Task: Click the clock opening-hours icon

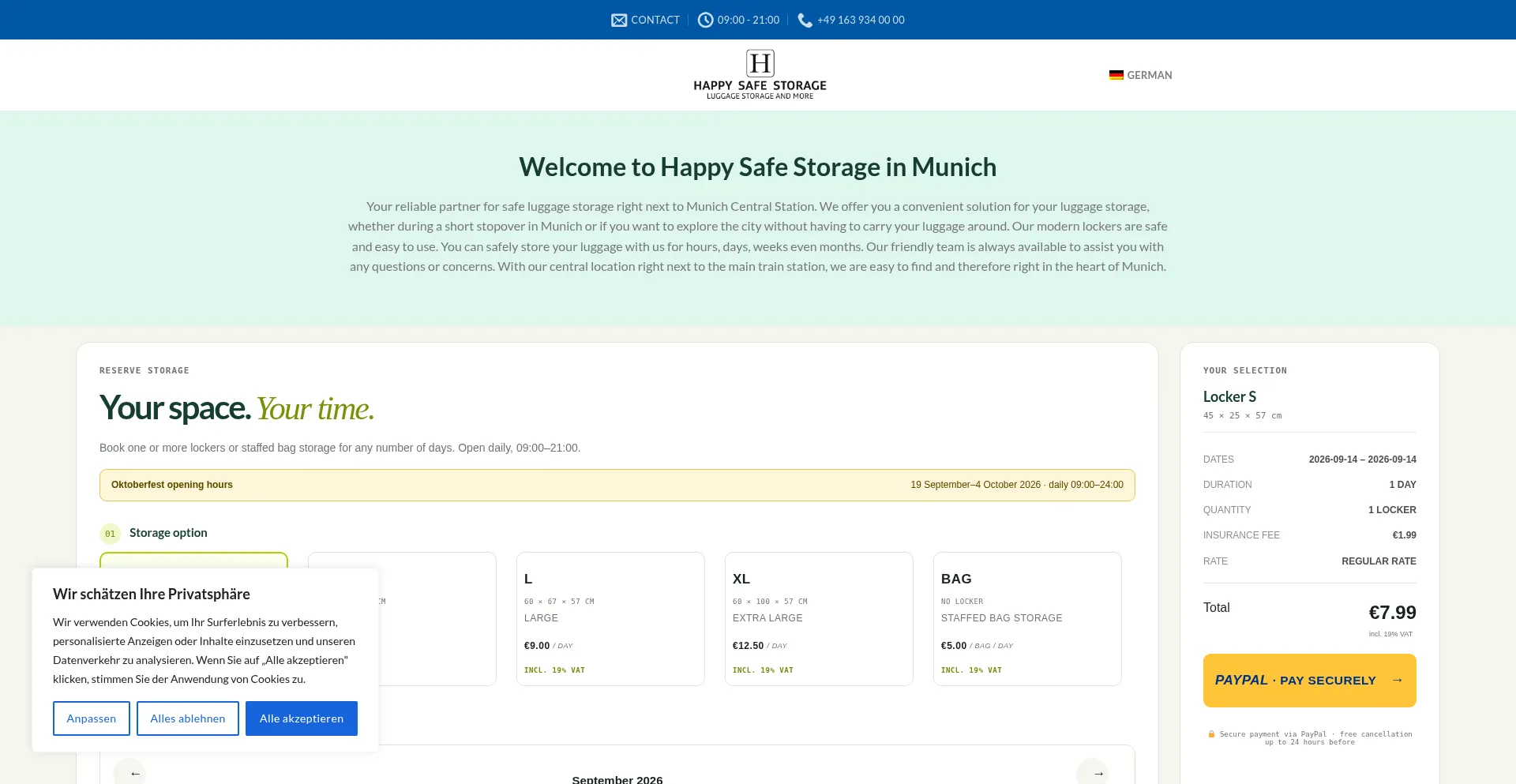Action: pos(705,20)
